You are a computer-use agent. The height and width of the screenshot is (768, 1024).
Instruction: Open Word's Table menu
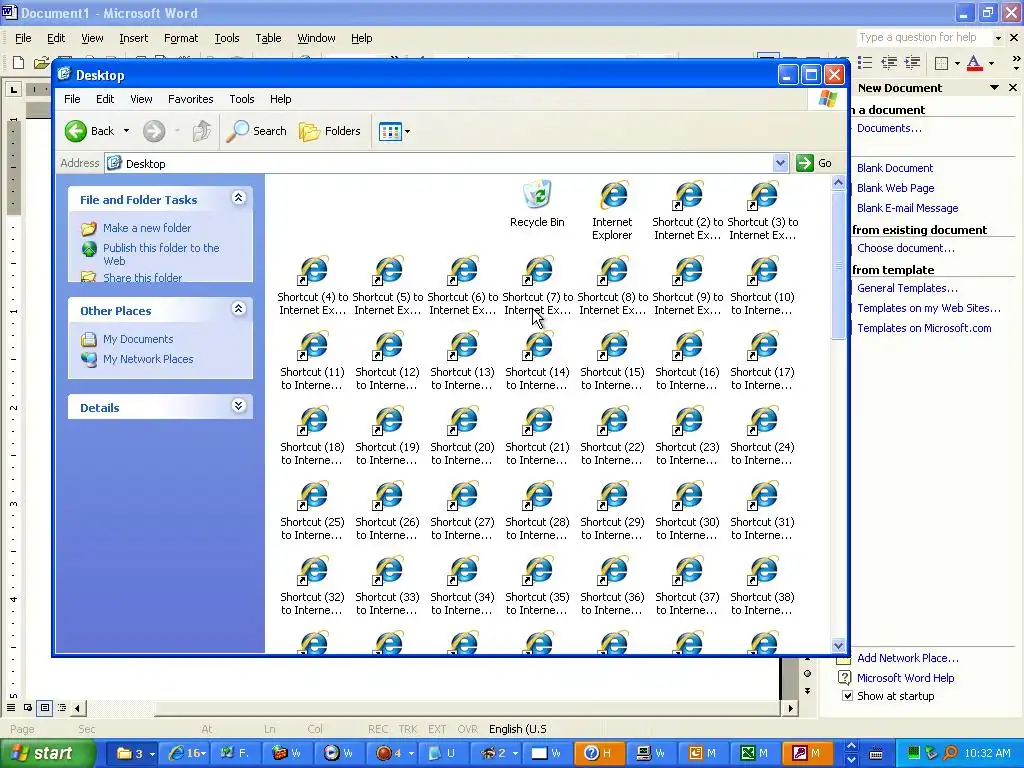pos(268,39)
